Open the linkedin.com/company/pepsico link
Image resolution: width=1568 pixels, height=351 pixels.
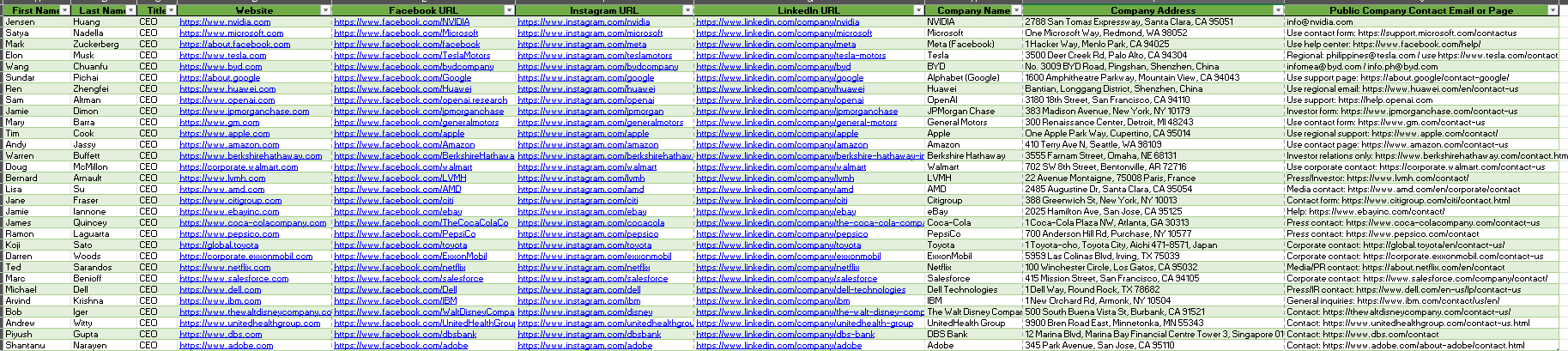782,234
